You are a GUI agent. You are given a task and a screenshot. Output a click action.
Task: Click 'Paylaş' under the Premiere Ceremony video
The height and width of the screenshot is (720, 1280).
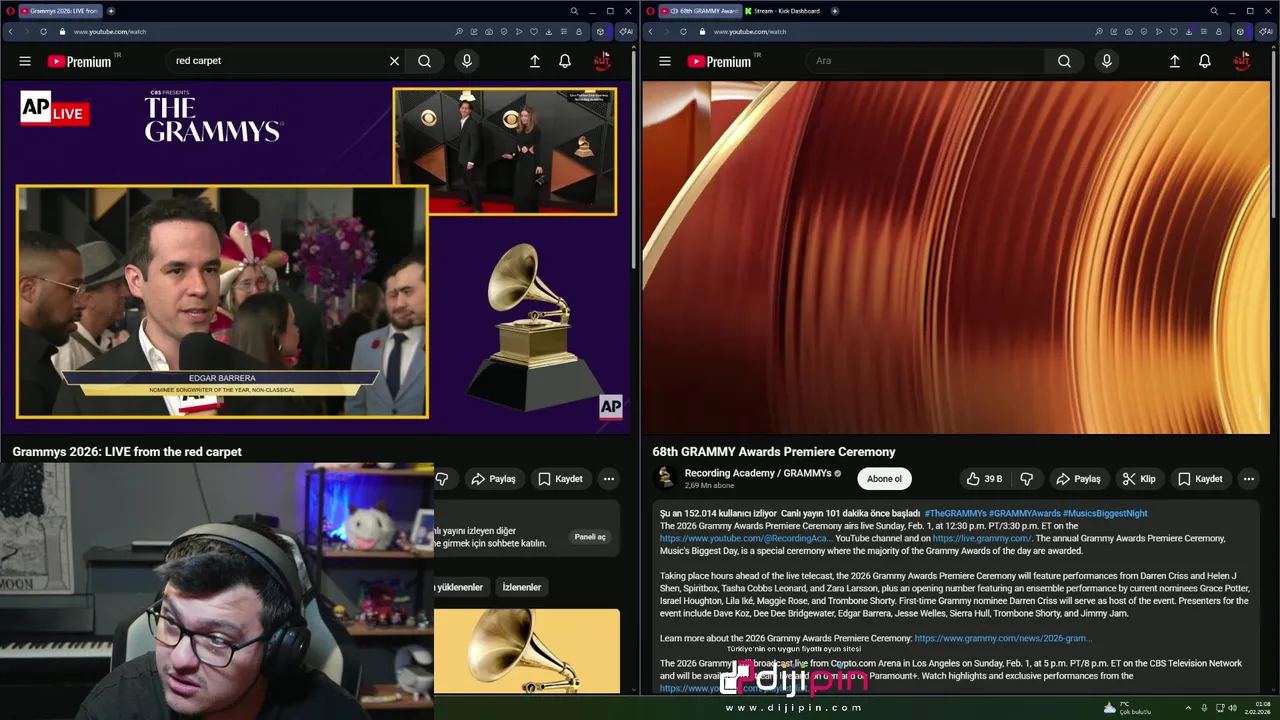click(x=1079, y=479)
